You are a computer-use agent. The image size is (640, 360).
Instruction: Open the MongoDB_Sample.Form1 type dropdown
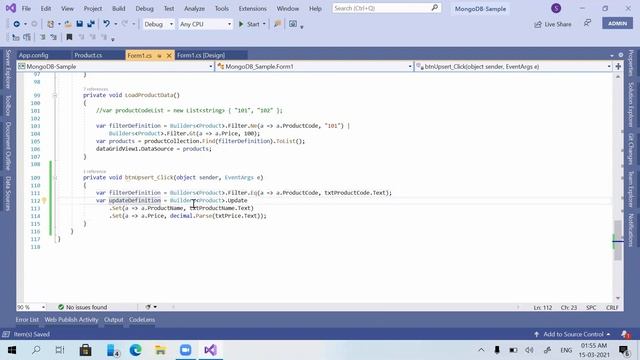(314, 66)
